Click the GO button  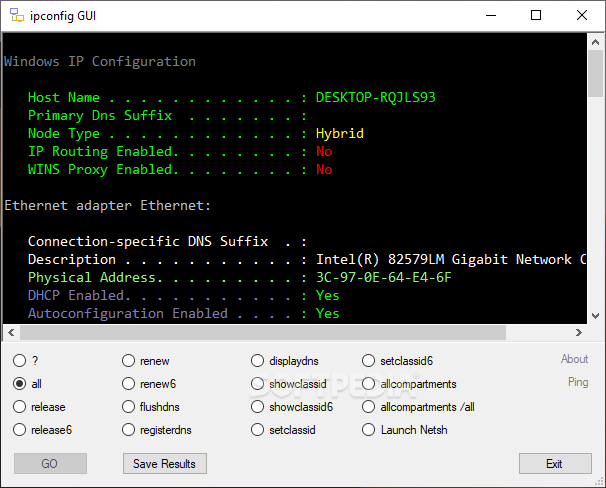(50, 463)
